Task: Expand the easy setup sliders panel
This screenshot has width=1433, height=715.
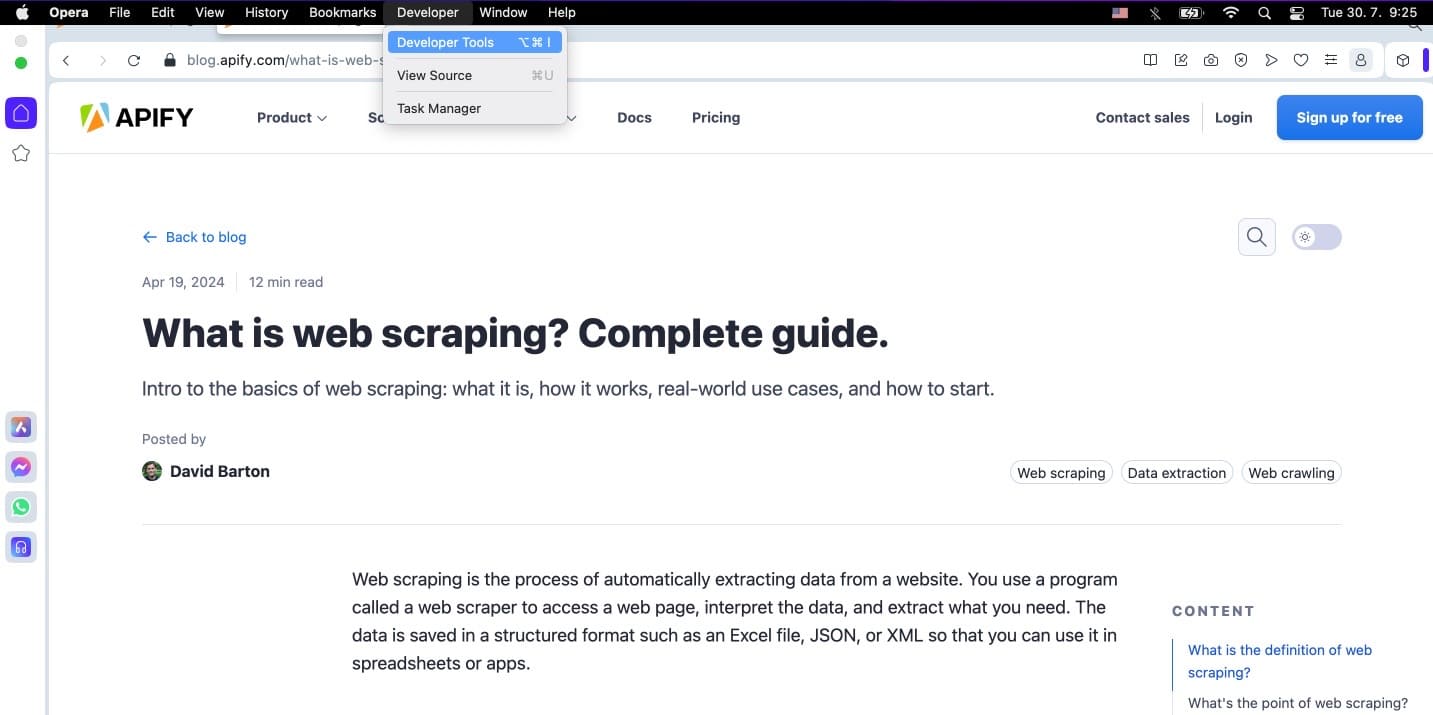Action: point(1331,60)
